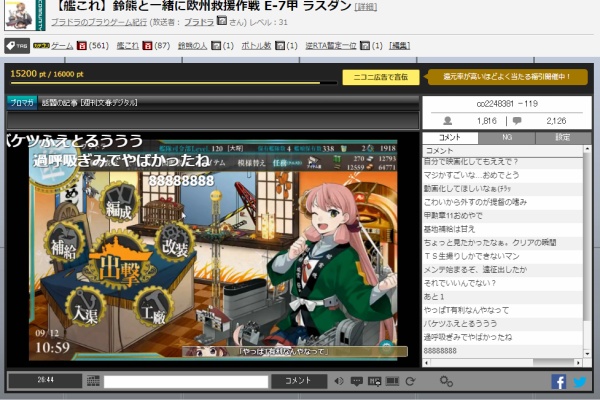Image resolution: width=600 pixels, height=400 pixels.
Task: Toggle comment display speech bubble icon
Action: click(x=357, y=381)
